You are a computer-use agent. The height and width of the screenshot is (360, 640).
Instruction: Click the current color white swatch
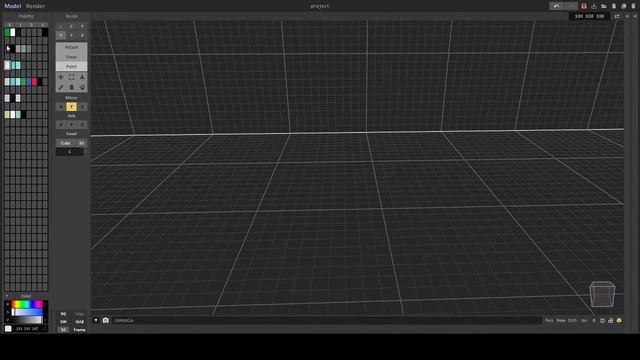pyautogui.click(x=8, y=329)
